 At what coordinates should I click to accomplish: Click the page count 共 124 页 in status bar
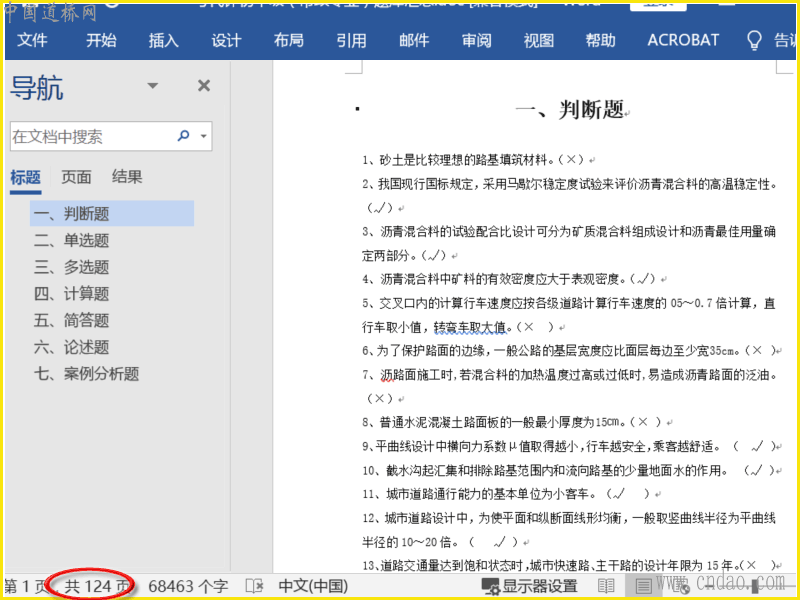pyautogui.click(x=95, y=586)
